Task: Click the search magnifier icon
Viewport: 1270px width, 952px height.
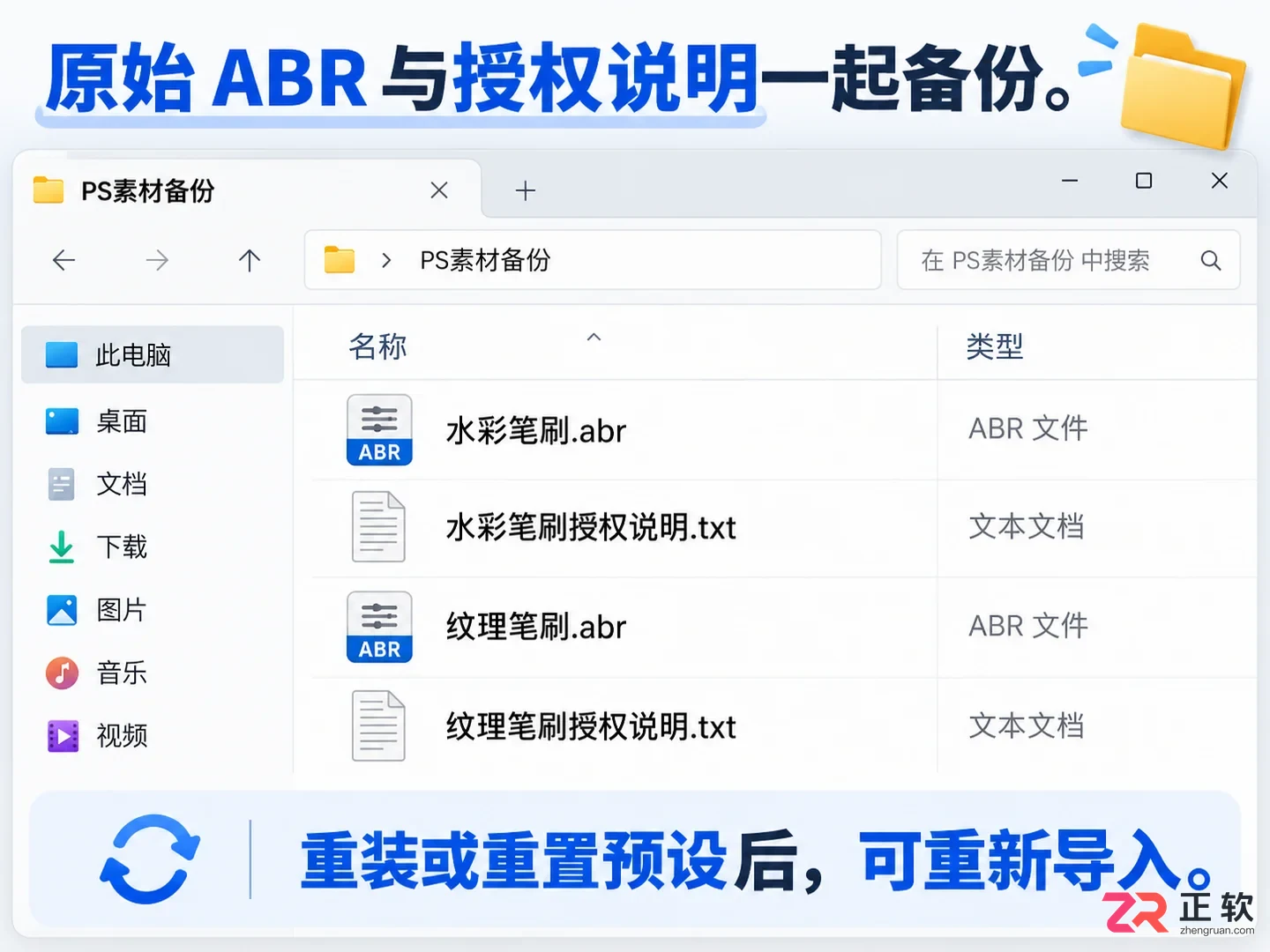Action: click(1211, 260)
